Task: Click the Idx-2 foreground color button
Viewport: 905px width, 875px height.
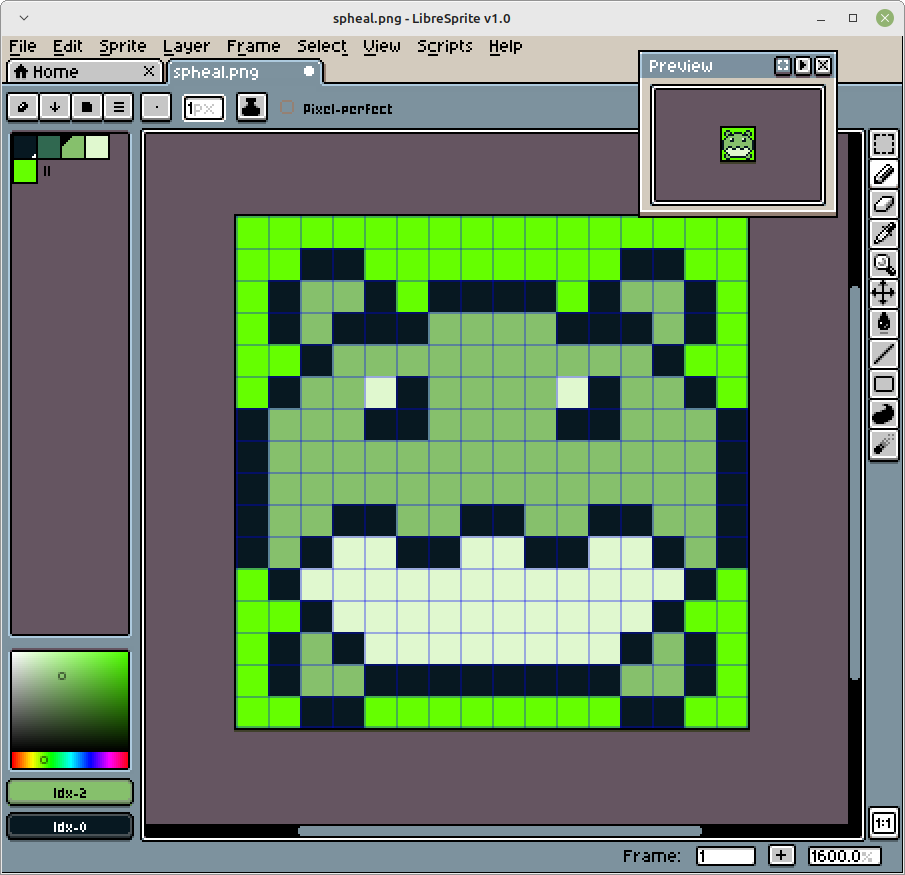Action: (70, 792)
